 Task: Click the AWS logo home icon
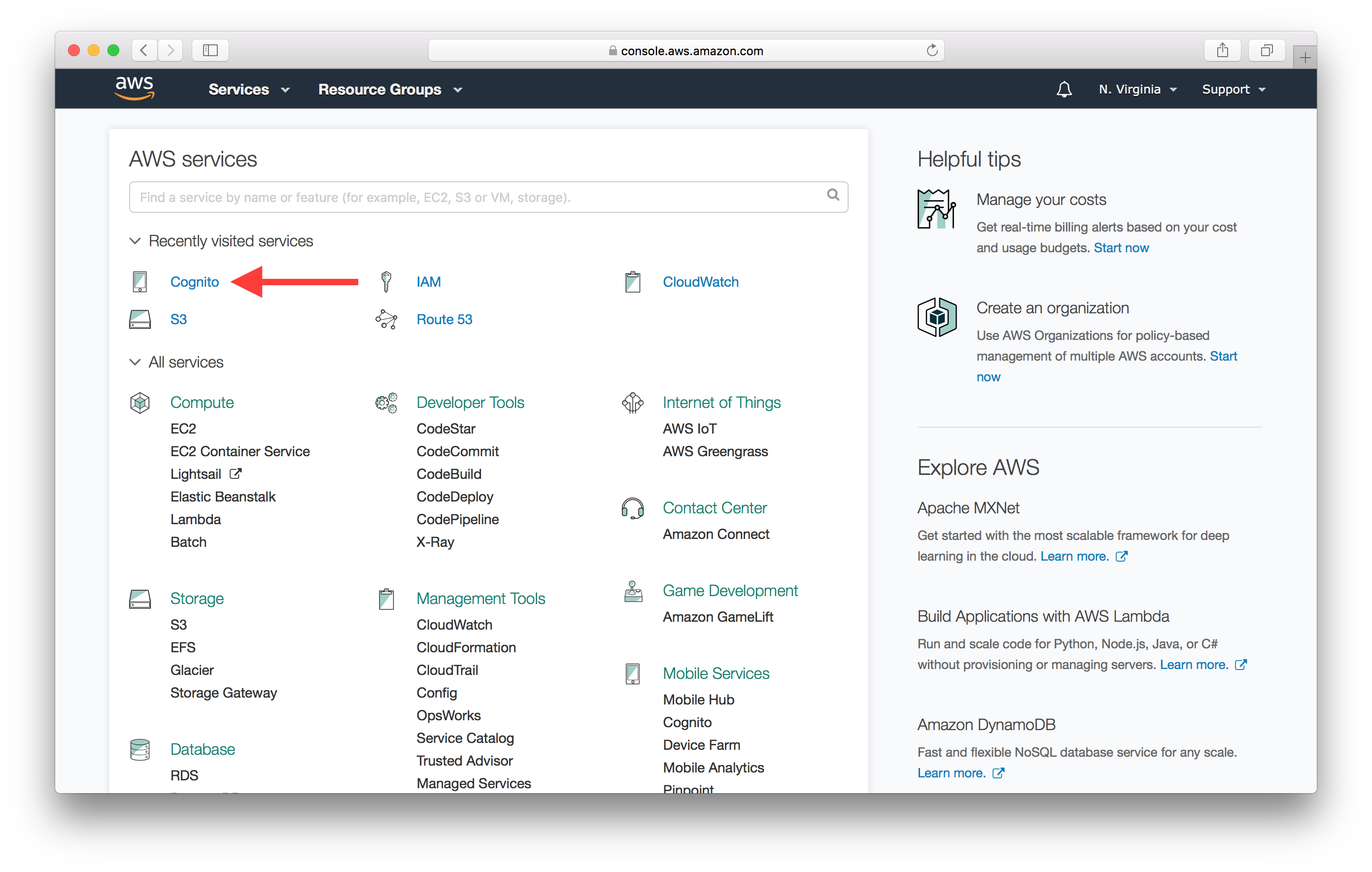(x=135, y=88)
